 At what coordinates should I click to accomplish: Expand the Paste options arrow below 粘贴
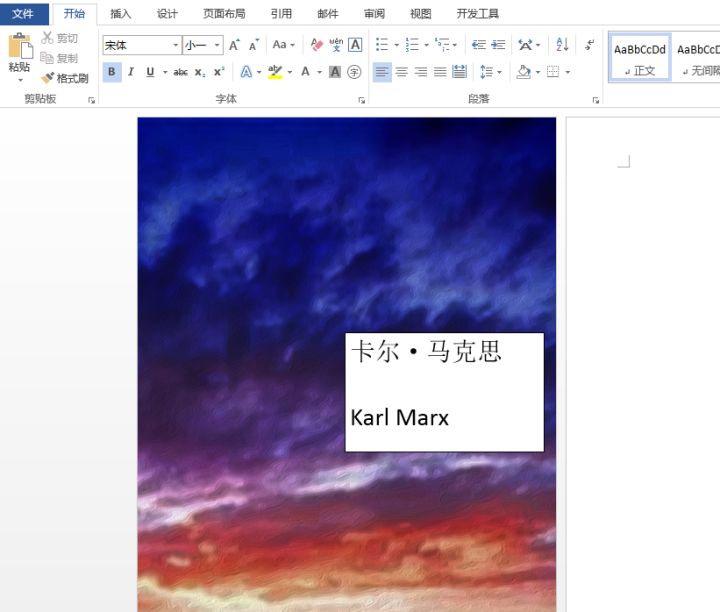20,80
